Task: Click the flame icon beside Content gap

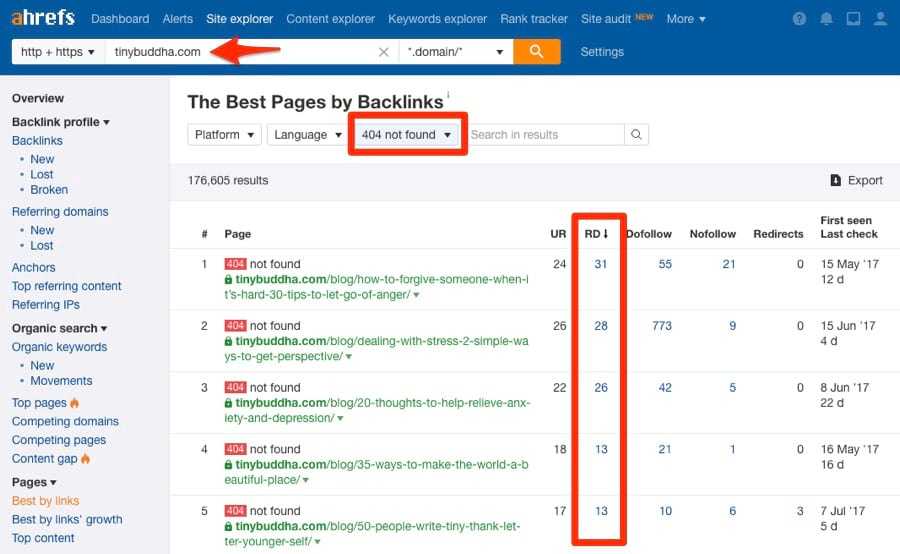Action: click(x=86, y=459)
